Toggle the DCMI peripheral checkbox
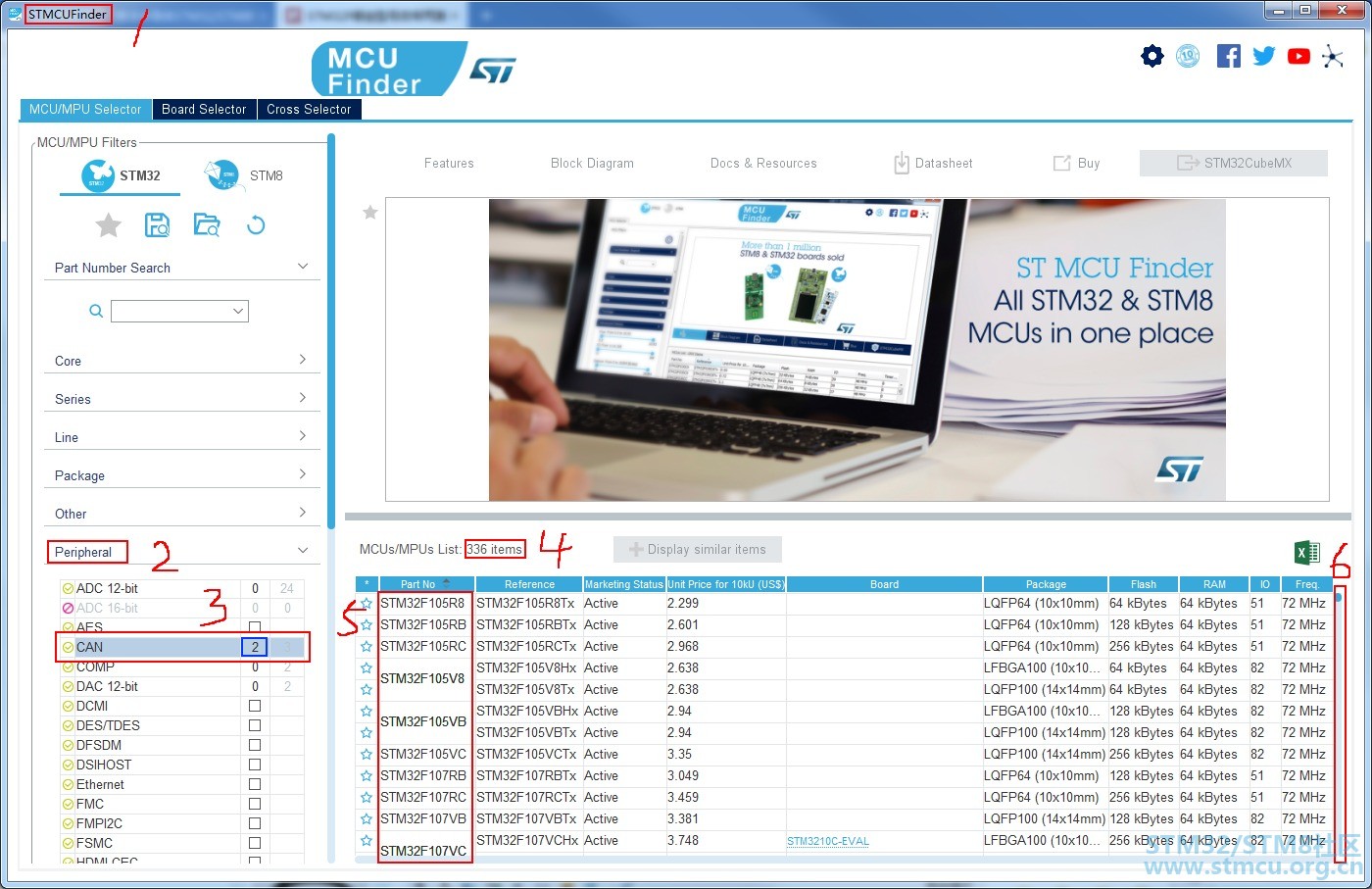The image size is (1372, 889). click(x=255, y=706)
